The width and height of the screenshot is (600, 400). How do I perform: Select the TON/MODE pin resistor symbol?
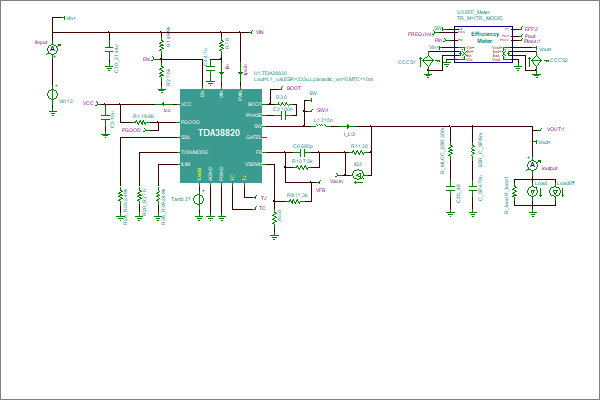(x=140, y=196)
